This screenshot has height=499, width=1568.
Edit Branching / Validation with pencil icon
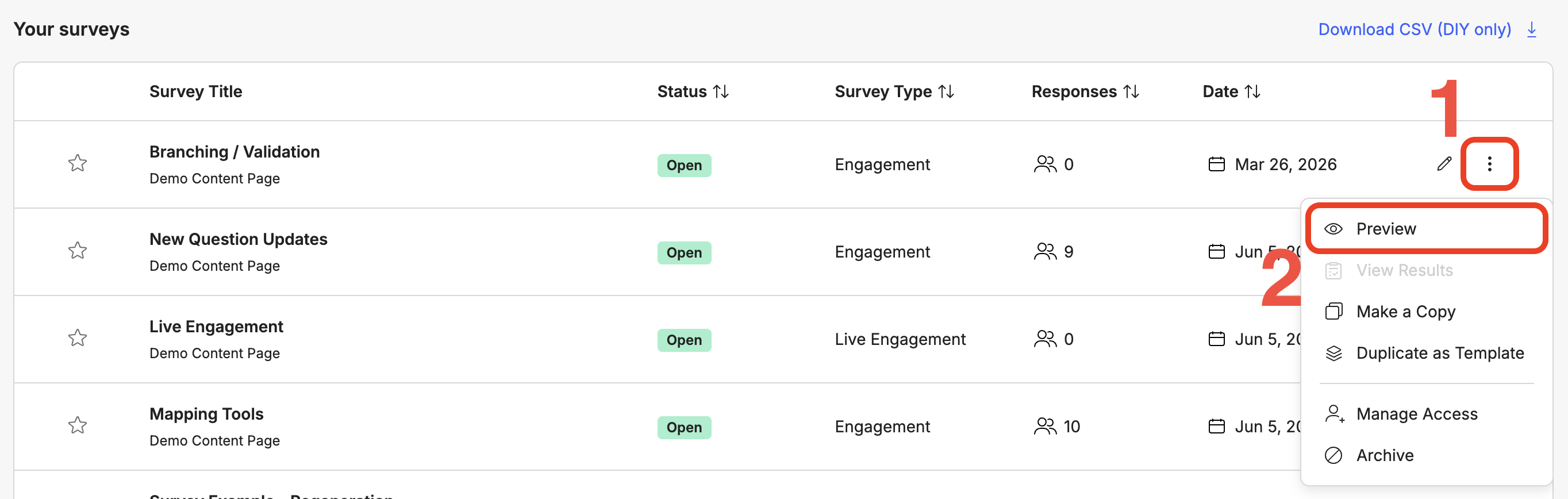[1444, 164]
